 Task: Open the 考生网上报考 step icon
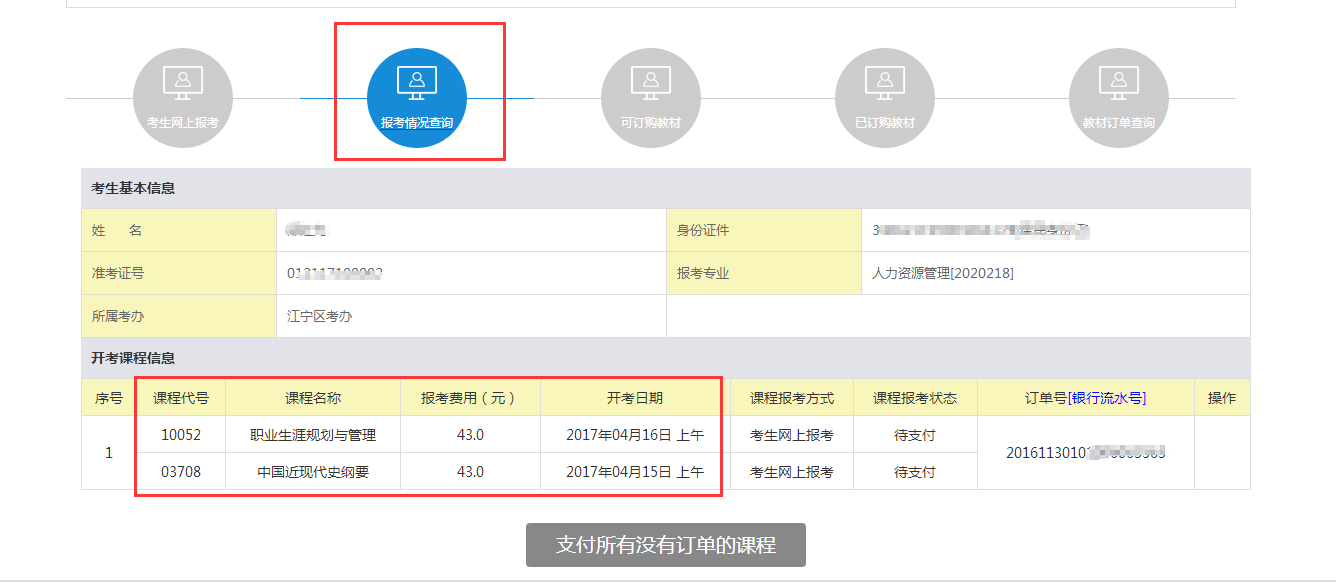[x=183, y=98]
